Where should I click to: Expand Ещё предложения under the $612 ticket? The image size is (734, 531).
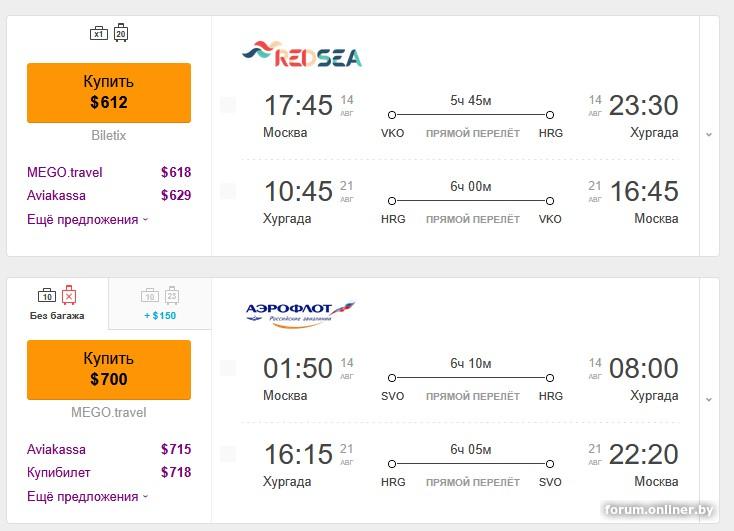87,220
